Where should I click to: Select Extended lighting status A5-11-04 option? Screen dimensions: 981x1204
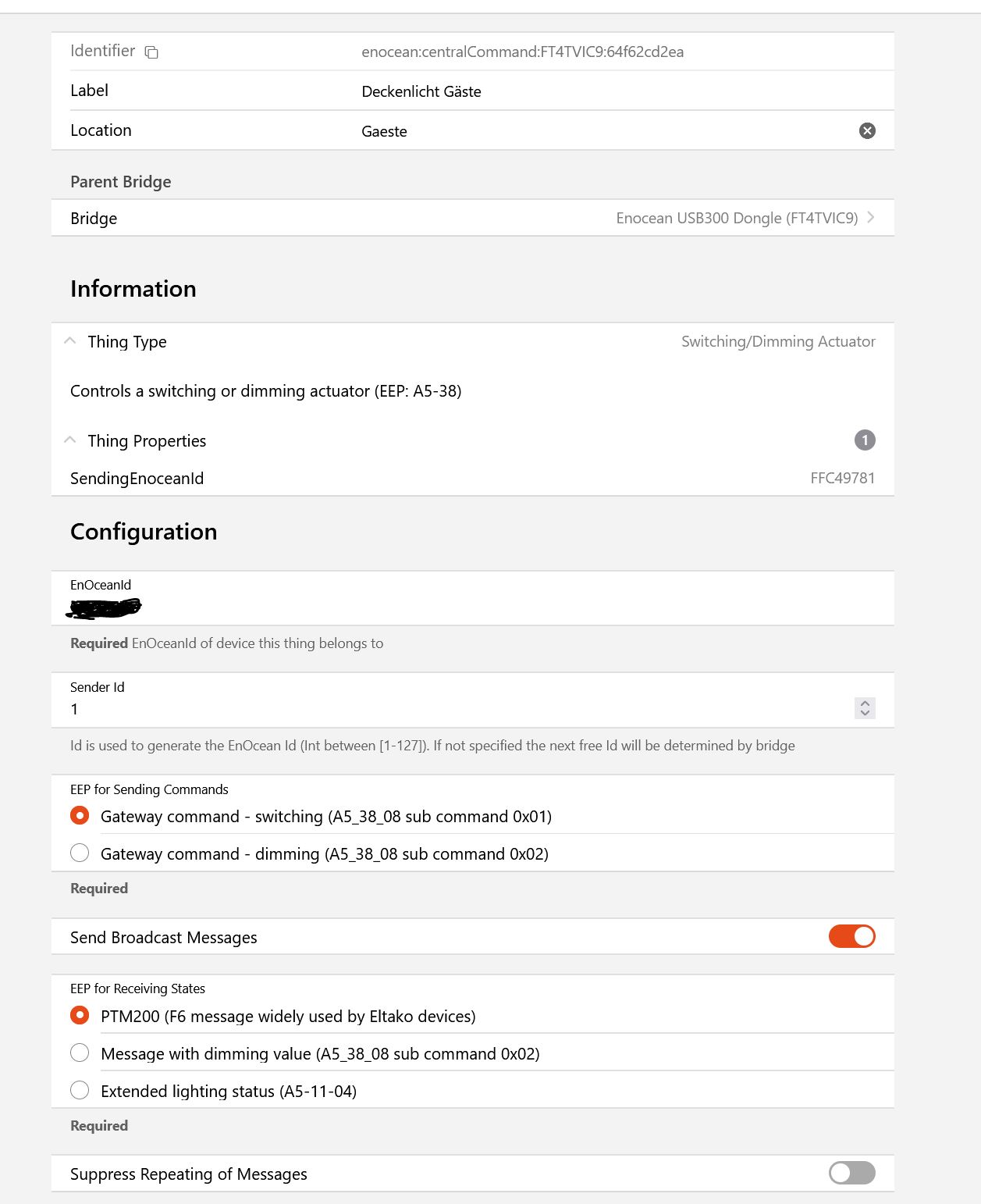pos(80,1090)
